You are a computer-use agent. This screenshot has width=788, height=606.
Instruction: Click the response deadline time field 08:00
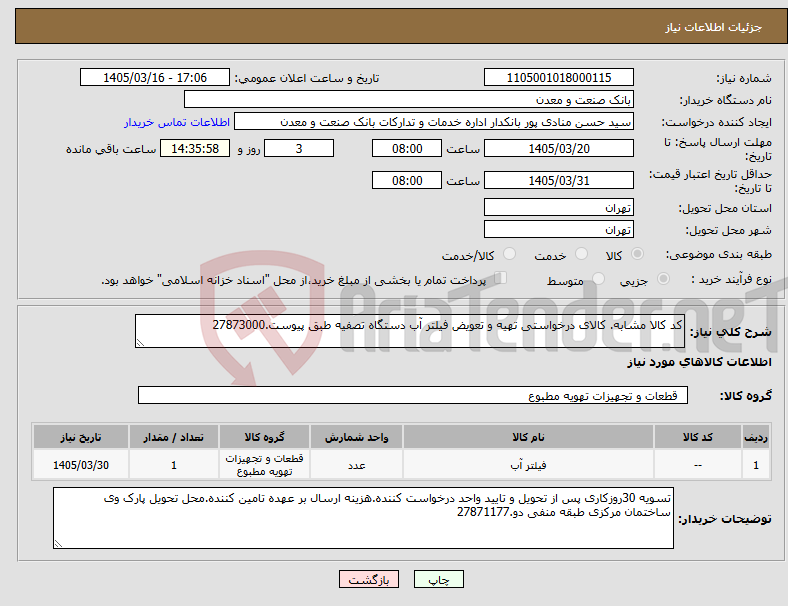[x=407, y=149]
